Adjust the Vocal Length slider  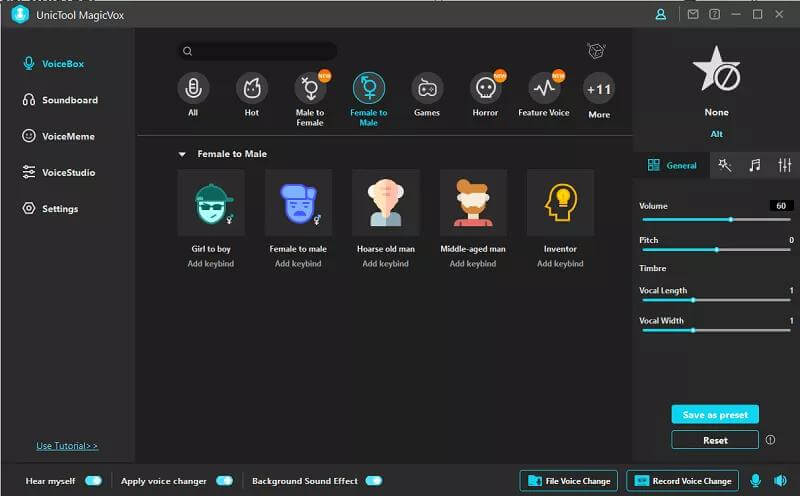tap(716, 300)
